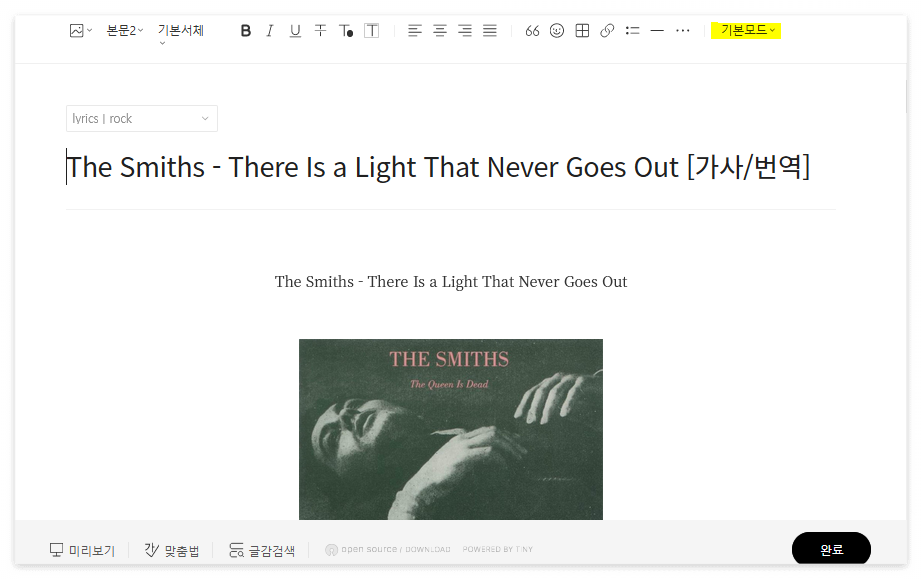
Task: Center align the text
Action: point(440,31)
